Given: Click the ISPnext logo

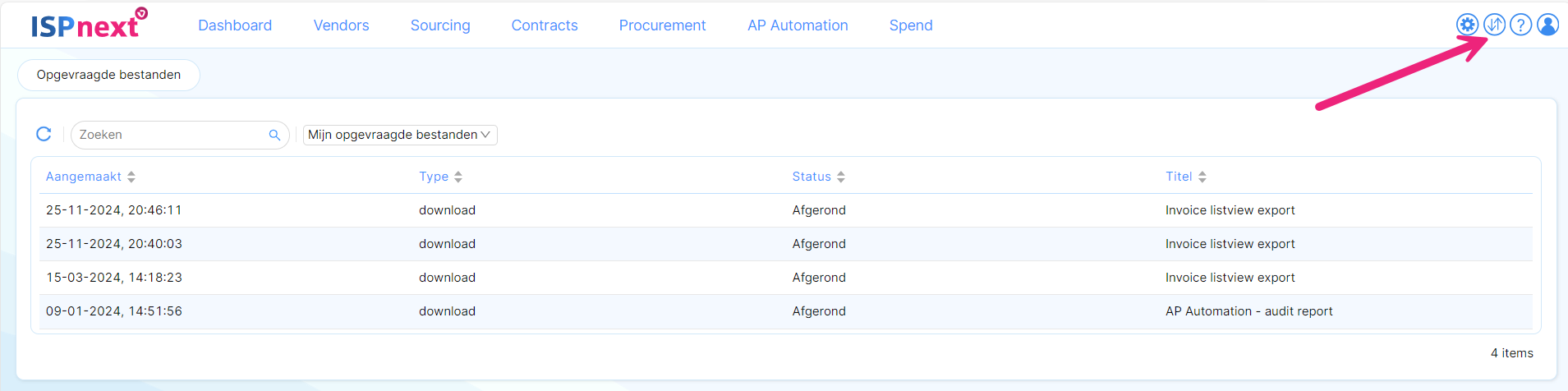Looking at the screenshot, I should 89,24.
